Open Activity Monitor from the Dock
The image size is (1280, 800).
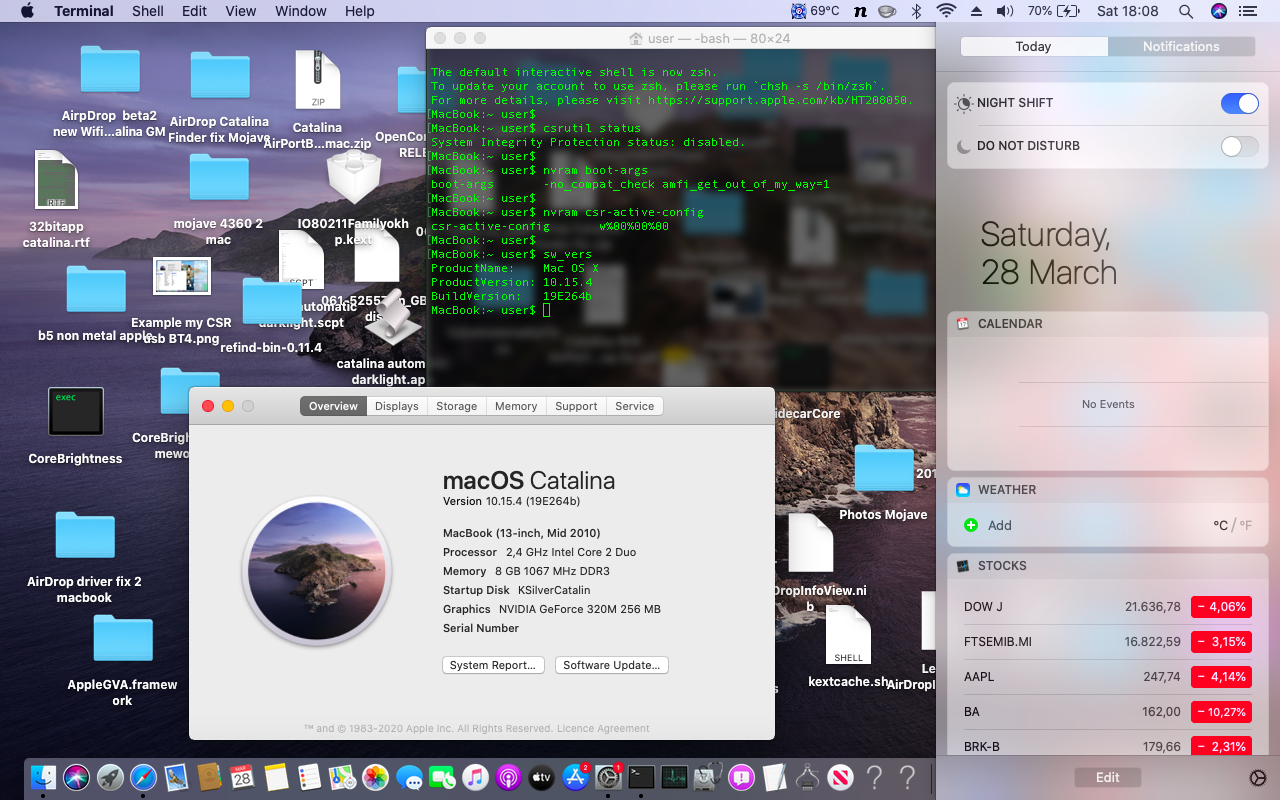pos(674,777)
